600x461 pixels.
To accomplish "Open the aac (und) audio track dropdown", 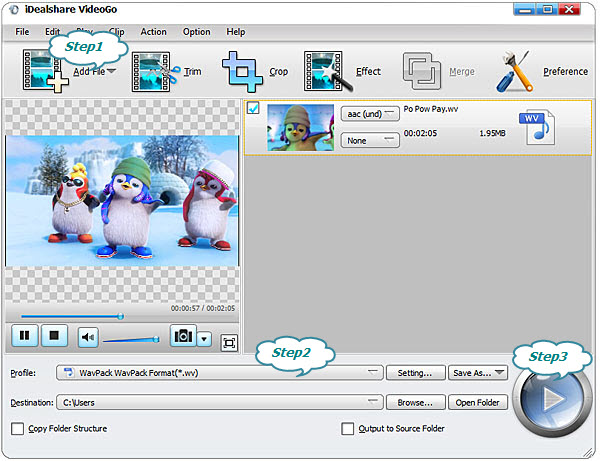I will tap(370, 114).
